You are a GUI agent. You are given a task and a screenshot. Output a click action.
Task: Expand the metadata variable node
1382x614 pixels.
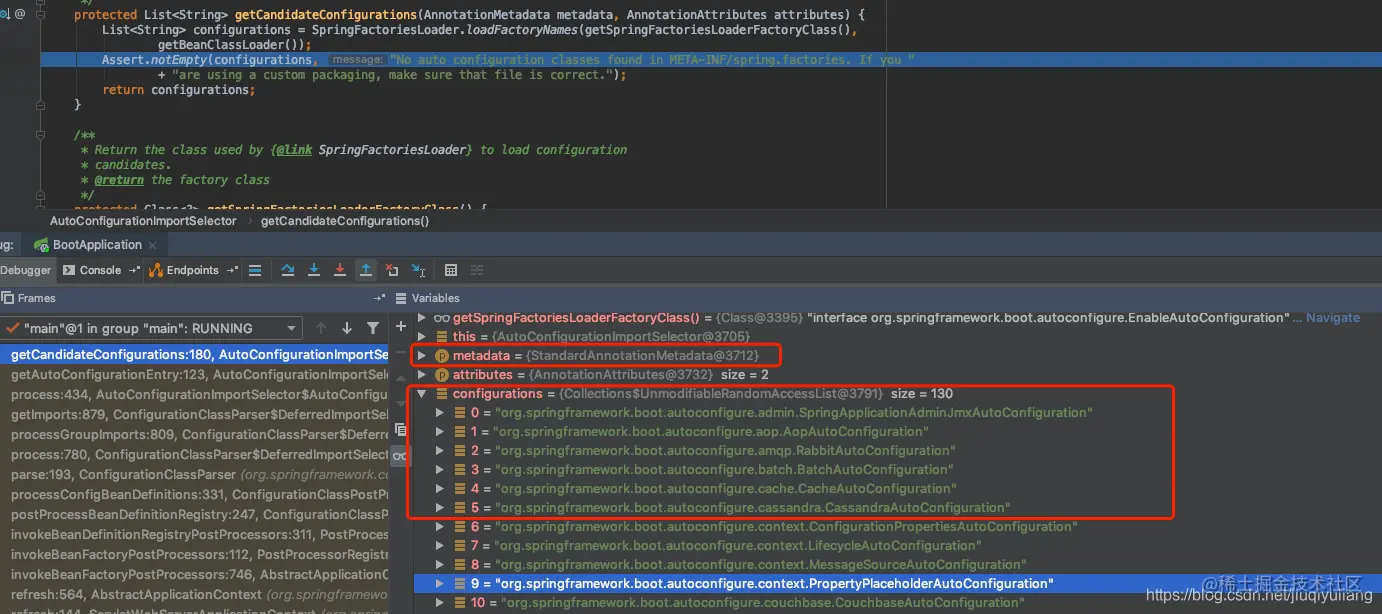click(422, 356)
